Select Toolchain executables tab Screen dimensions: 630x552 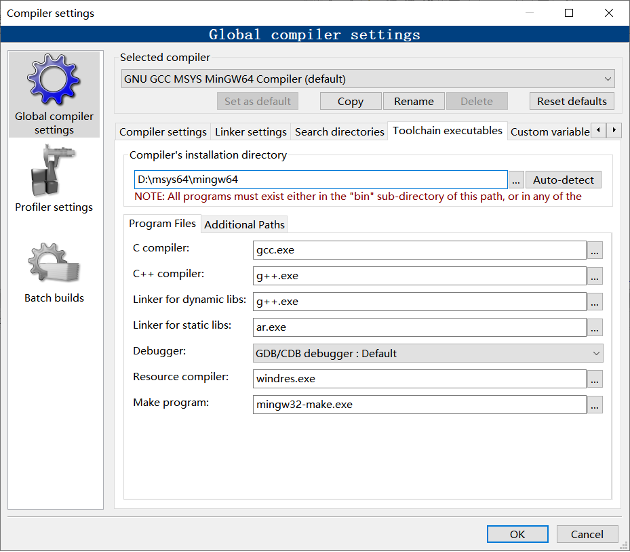tap(448, 131)
